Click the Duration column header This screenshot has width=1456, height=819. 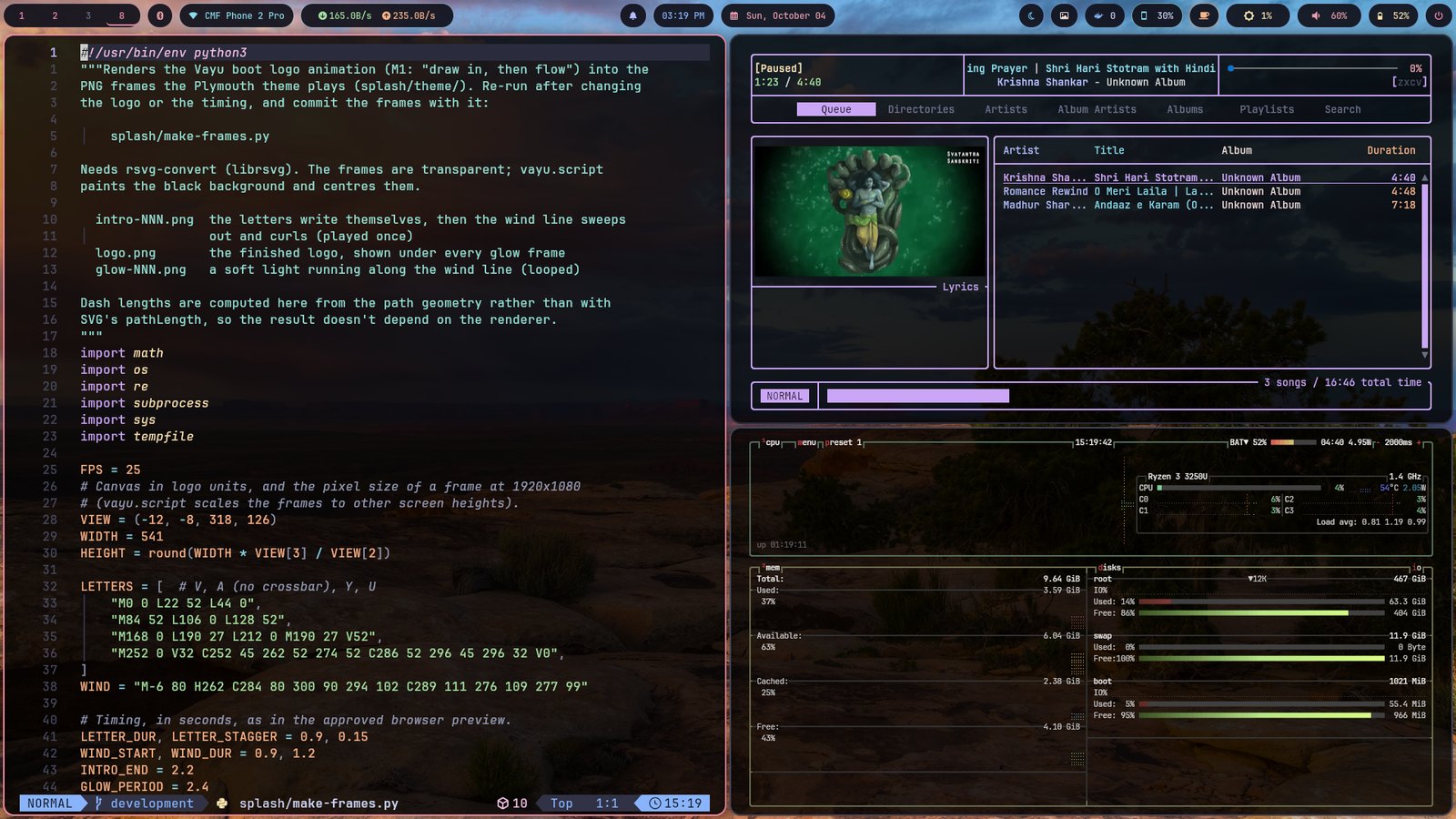click(x=1390, y=150)
